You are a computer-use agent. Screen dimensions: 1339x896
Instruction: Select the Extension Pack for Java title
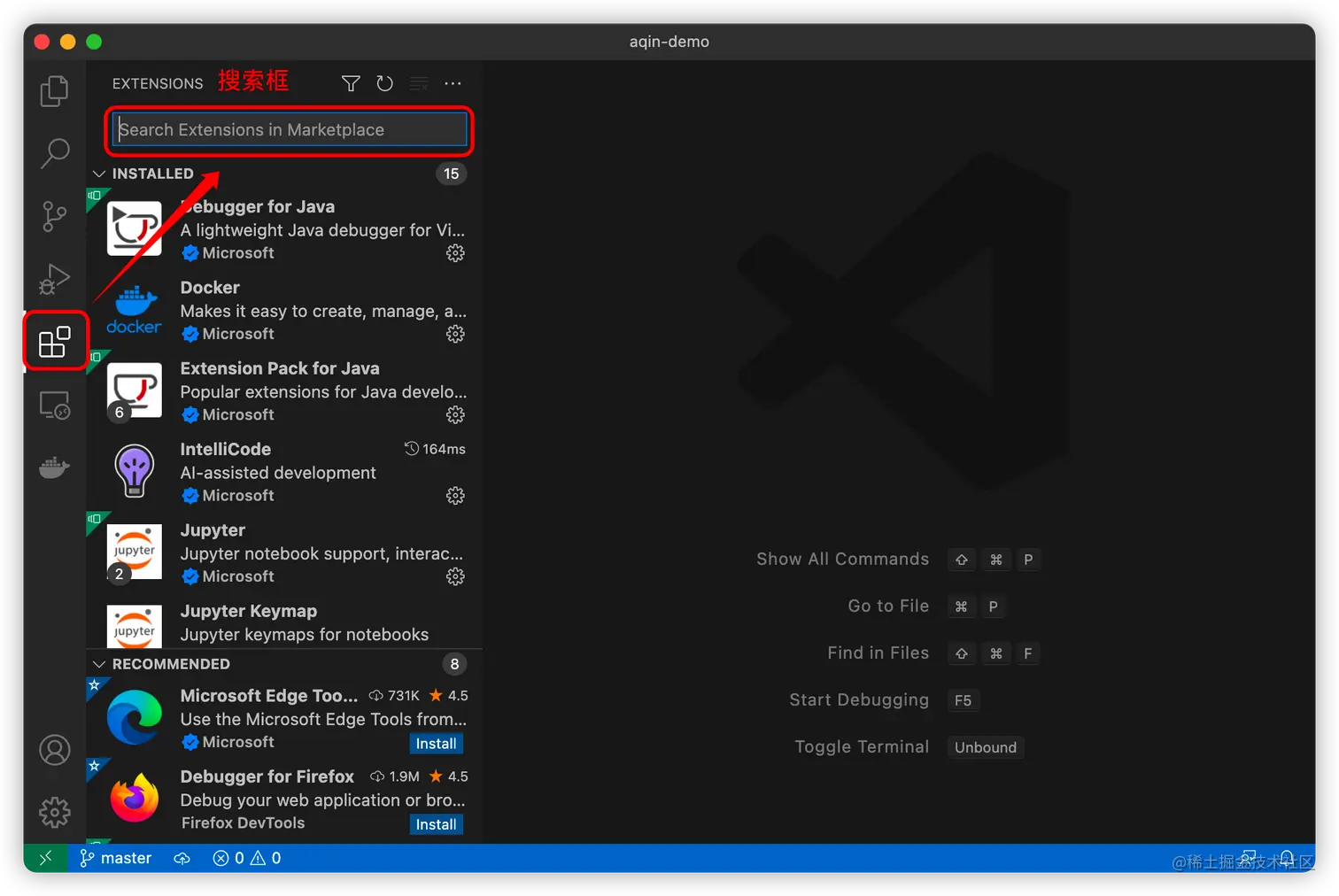[280, 368]
